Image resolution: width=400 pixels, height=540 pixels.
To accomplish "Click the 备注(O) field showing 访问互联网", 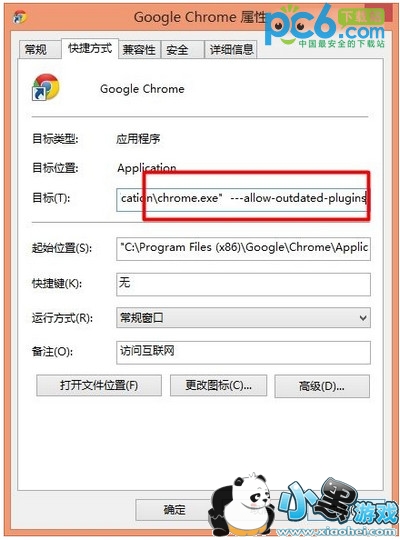I will coord(243,352).
